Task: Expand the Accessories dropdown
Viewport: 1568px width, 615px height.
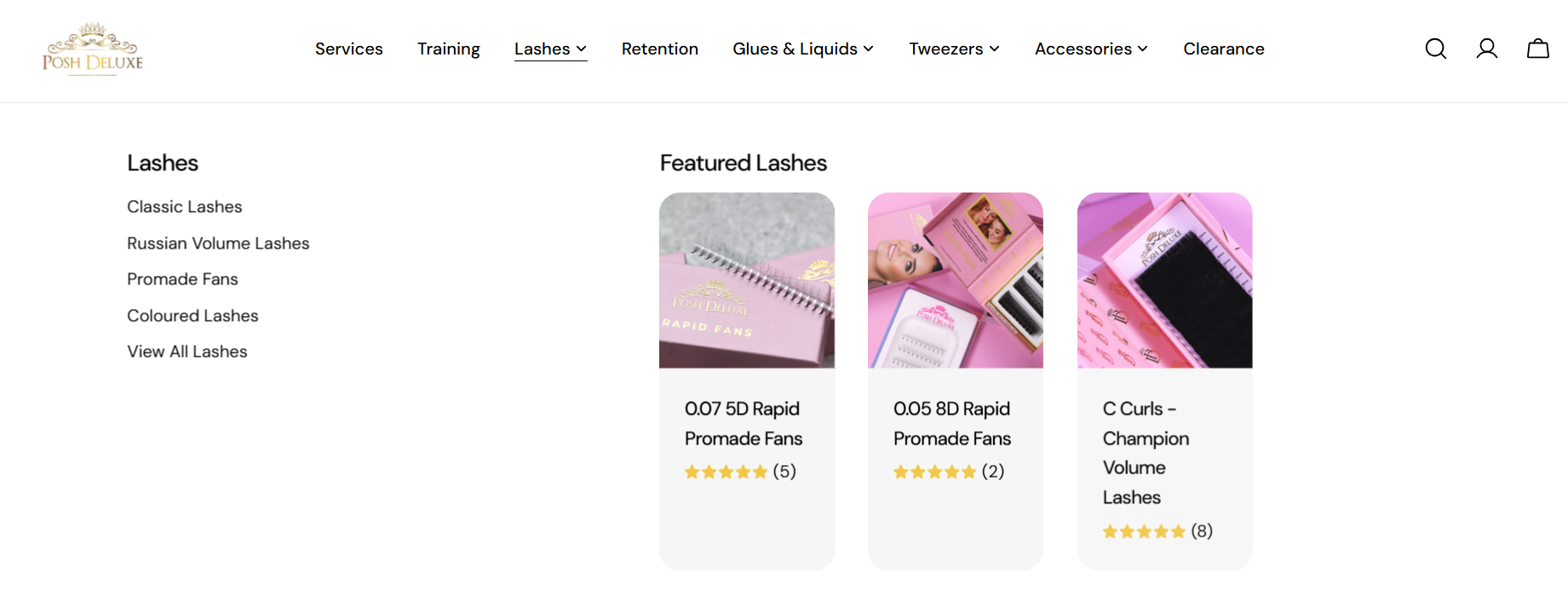Action: [x=1091, y=49]
